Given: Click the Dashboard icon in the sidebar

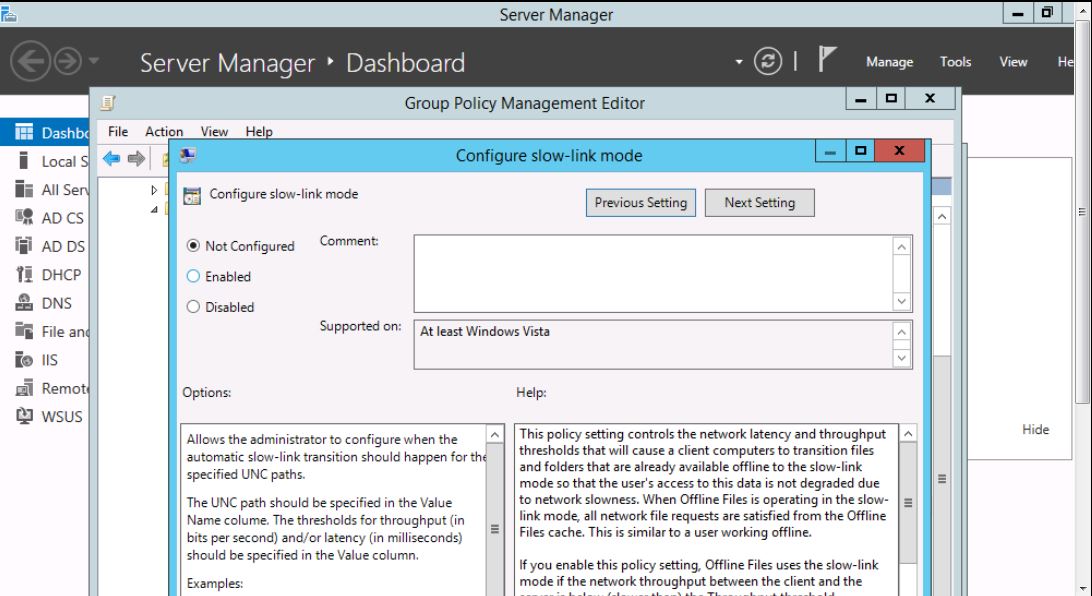Looking at the screenshot, I should (26, 132).
